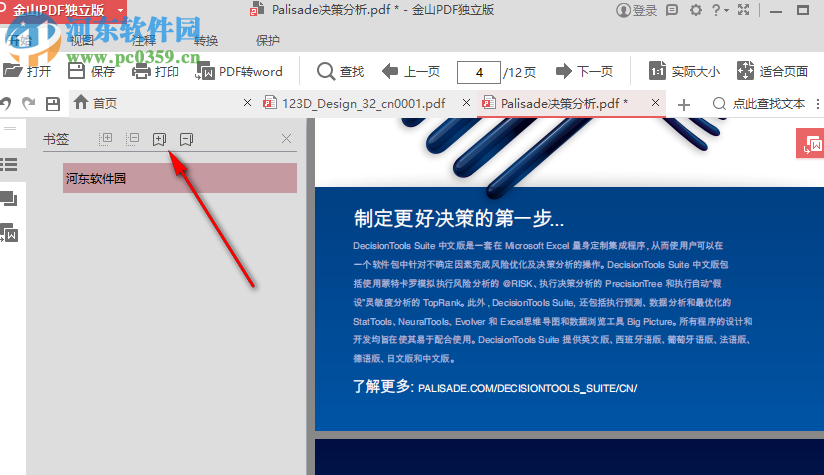Set view to 适合页面
This screenshot has height=475, width=824.
click(772, 71)
